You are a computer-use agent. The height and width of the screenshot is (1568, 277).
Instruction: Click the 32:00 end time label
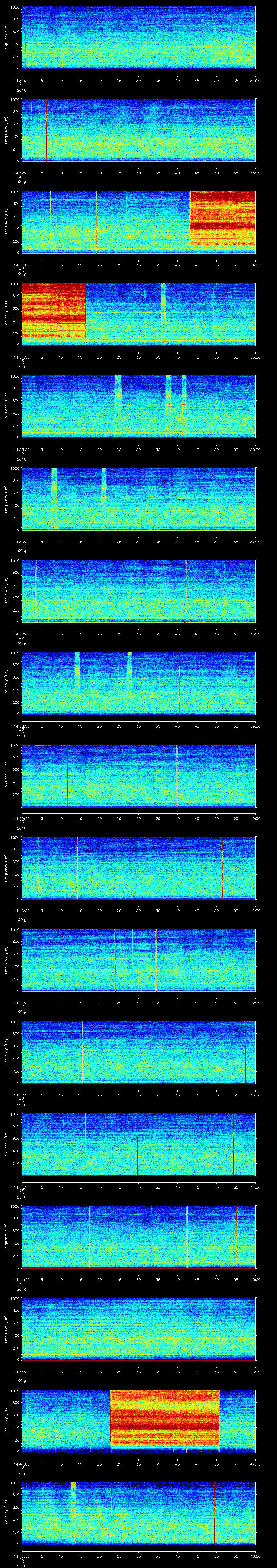(x=255, y=80)
